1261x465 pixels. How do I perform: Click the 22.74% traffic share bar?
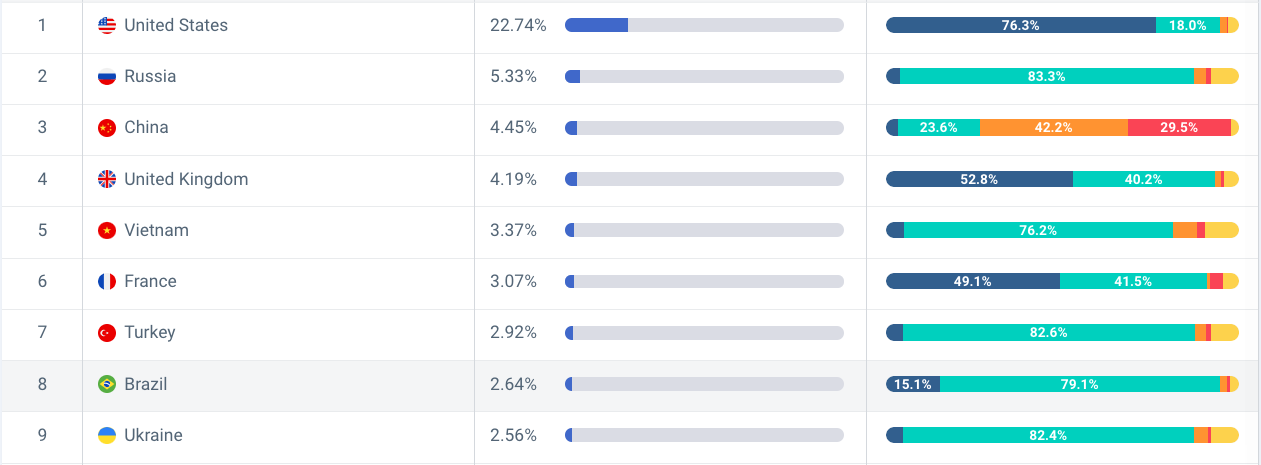(704, 25)
